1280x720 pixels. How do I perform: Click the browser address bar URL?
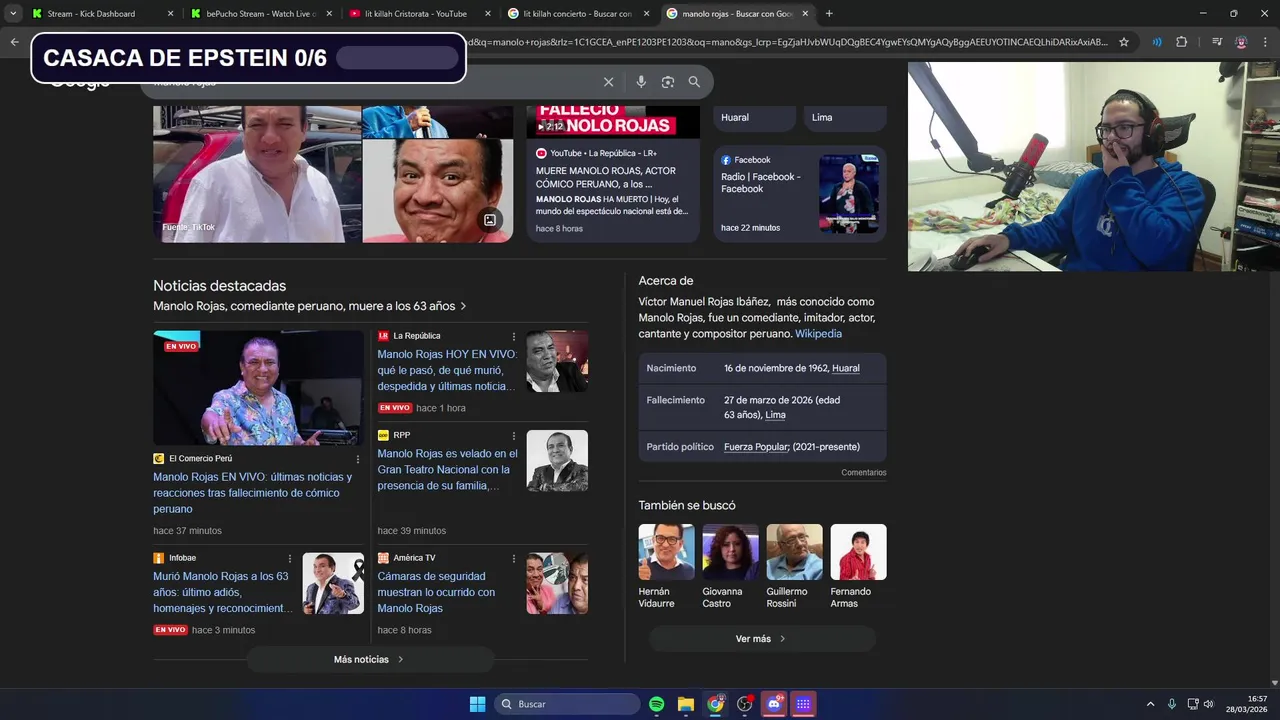[787, 42]
